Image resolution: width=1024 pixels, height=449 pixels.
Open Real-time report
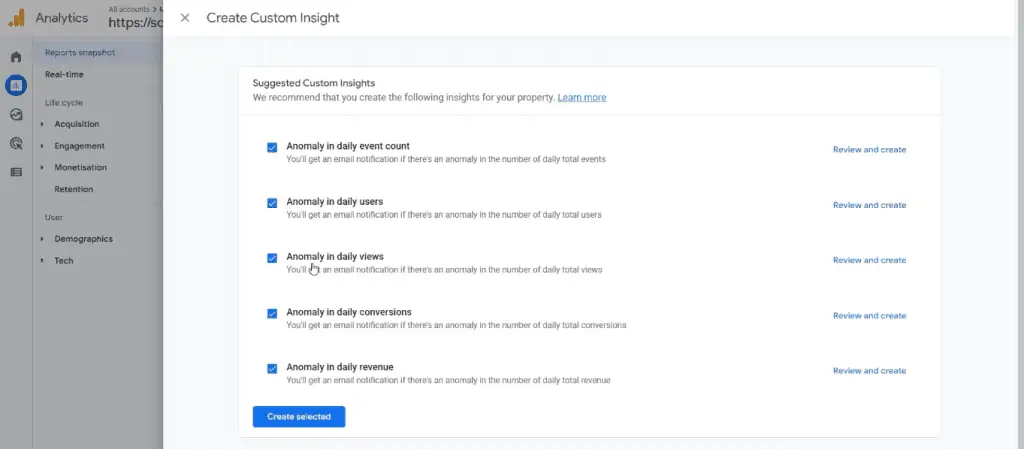64,74
